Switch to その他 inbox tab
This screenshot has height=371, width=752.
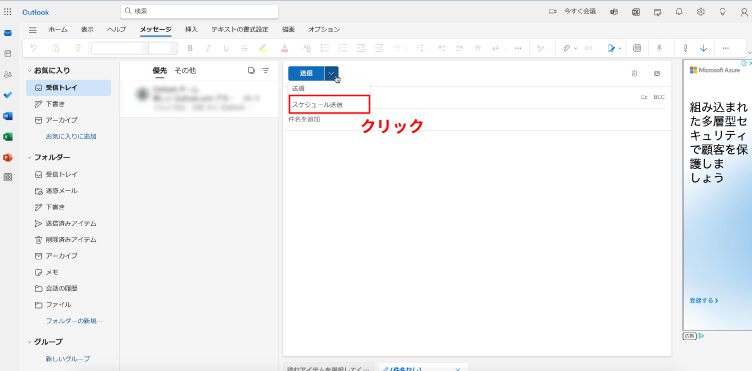point(185,70)
